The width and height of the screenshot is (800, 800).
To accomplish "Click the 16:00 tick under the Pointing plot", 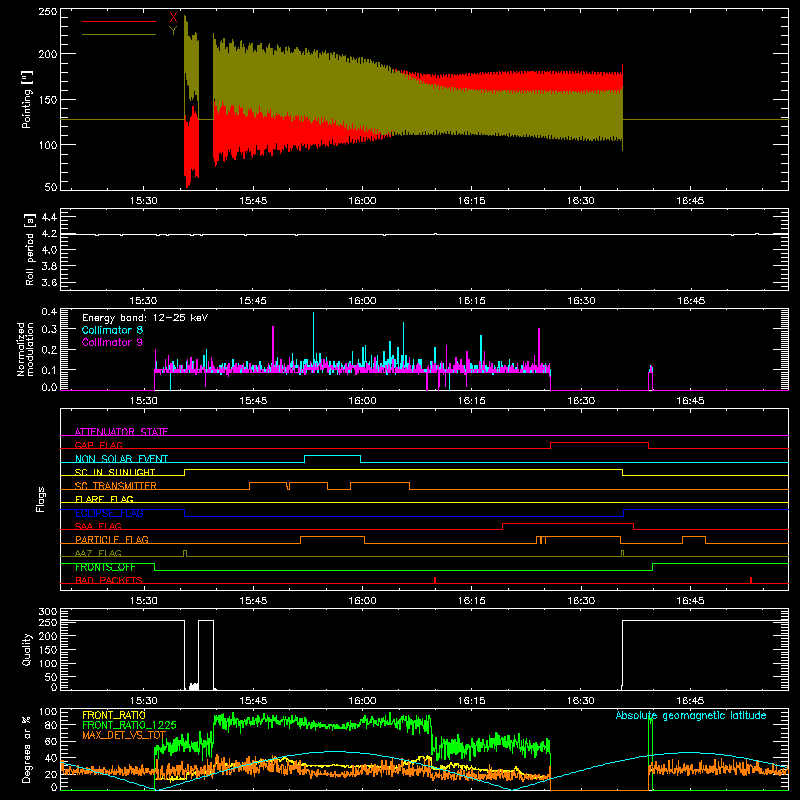I will 362,201.
